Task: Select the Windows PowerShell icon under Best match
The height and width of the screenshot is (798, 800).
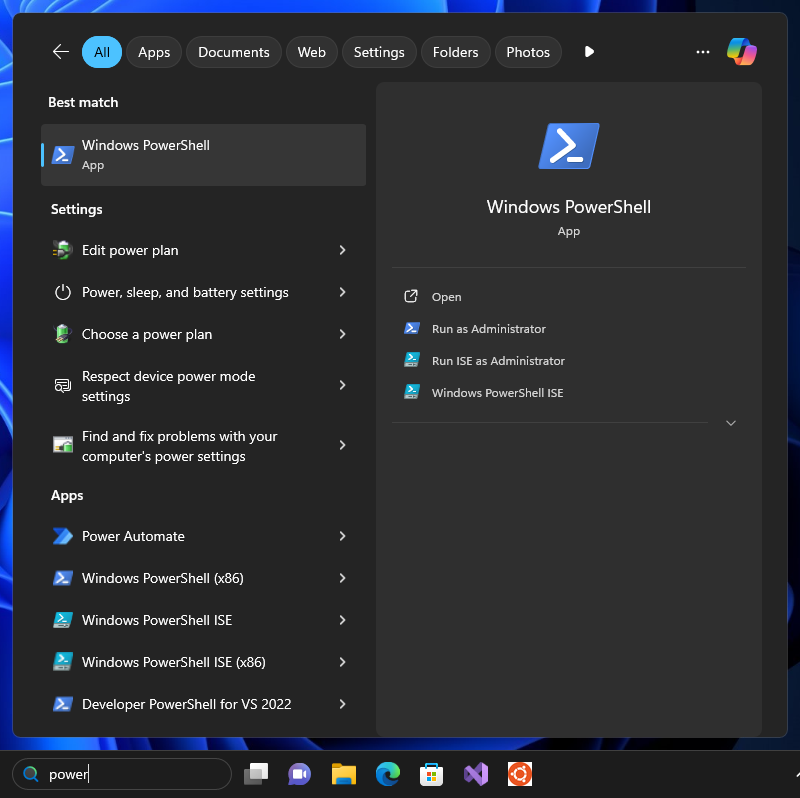Action: point(62,154)
